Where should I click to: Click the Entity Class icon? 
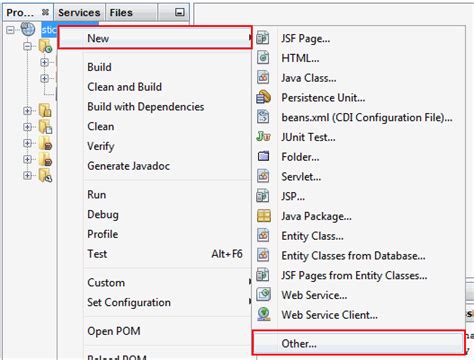[x=263, y=235]
